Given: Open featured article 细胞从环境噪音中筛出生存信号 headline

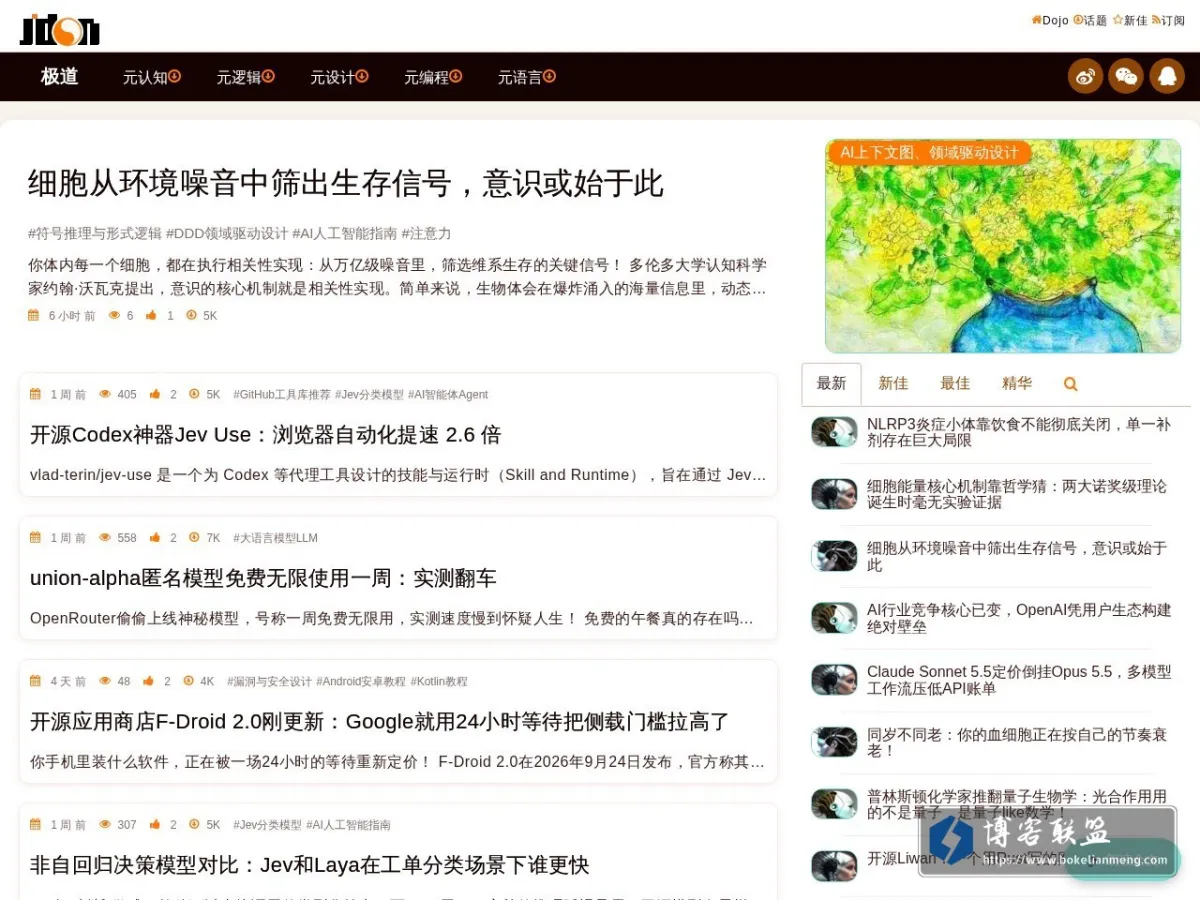Looking at the screenshot, I should pyautogui.click(x=346, y=184).
